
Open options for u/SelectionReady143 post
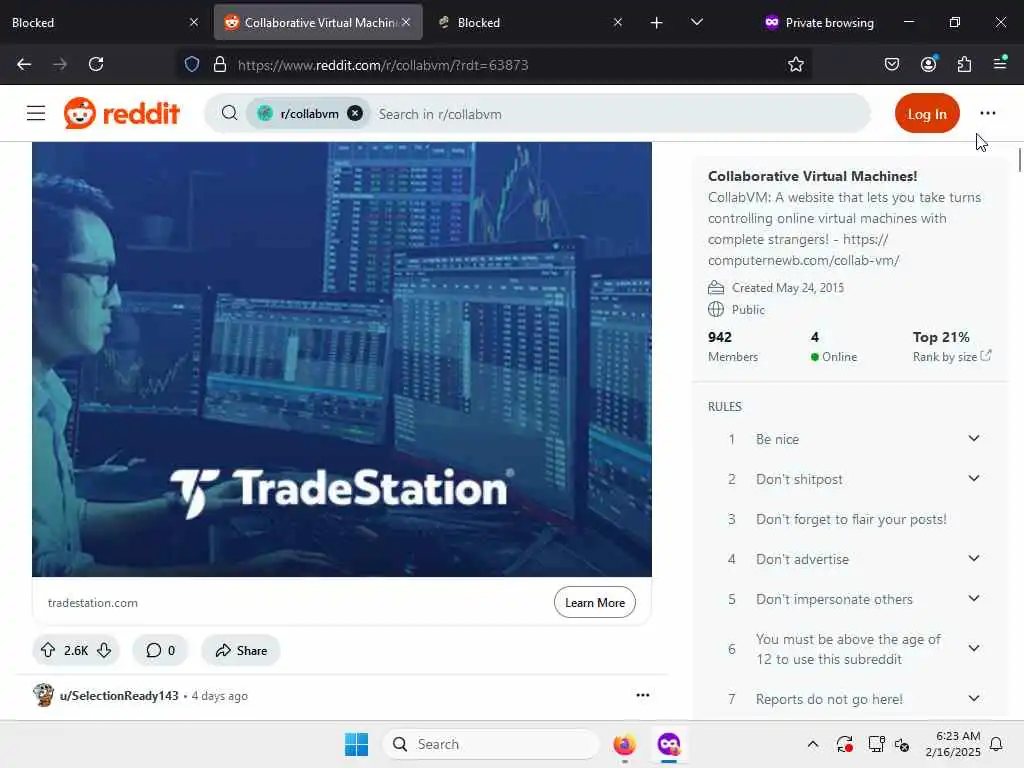pyautogui.click(x=643, y=695)
